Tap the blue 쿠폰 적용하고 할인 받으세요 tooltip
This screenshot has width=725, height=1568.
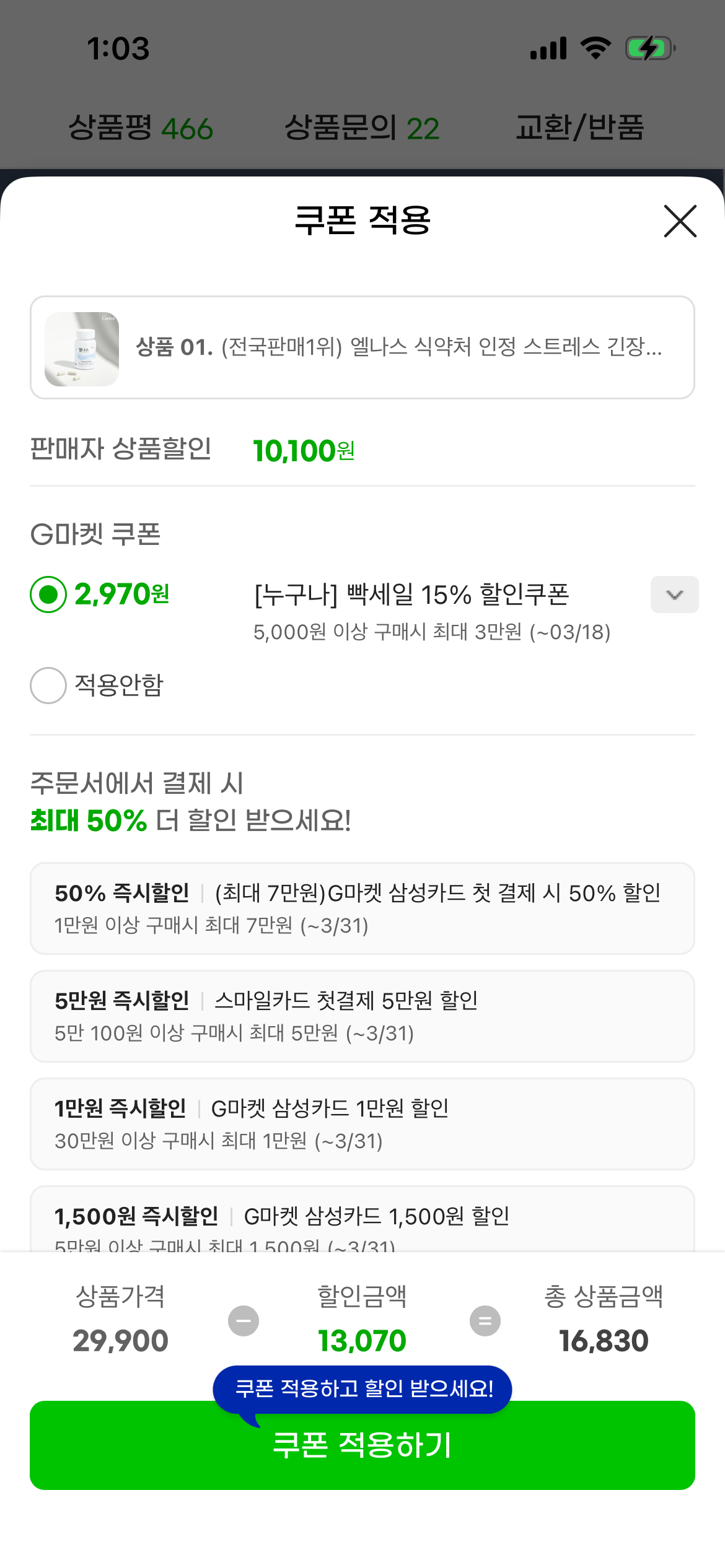point(363,1388)
